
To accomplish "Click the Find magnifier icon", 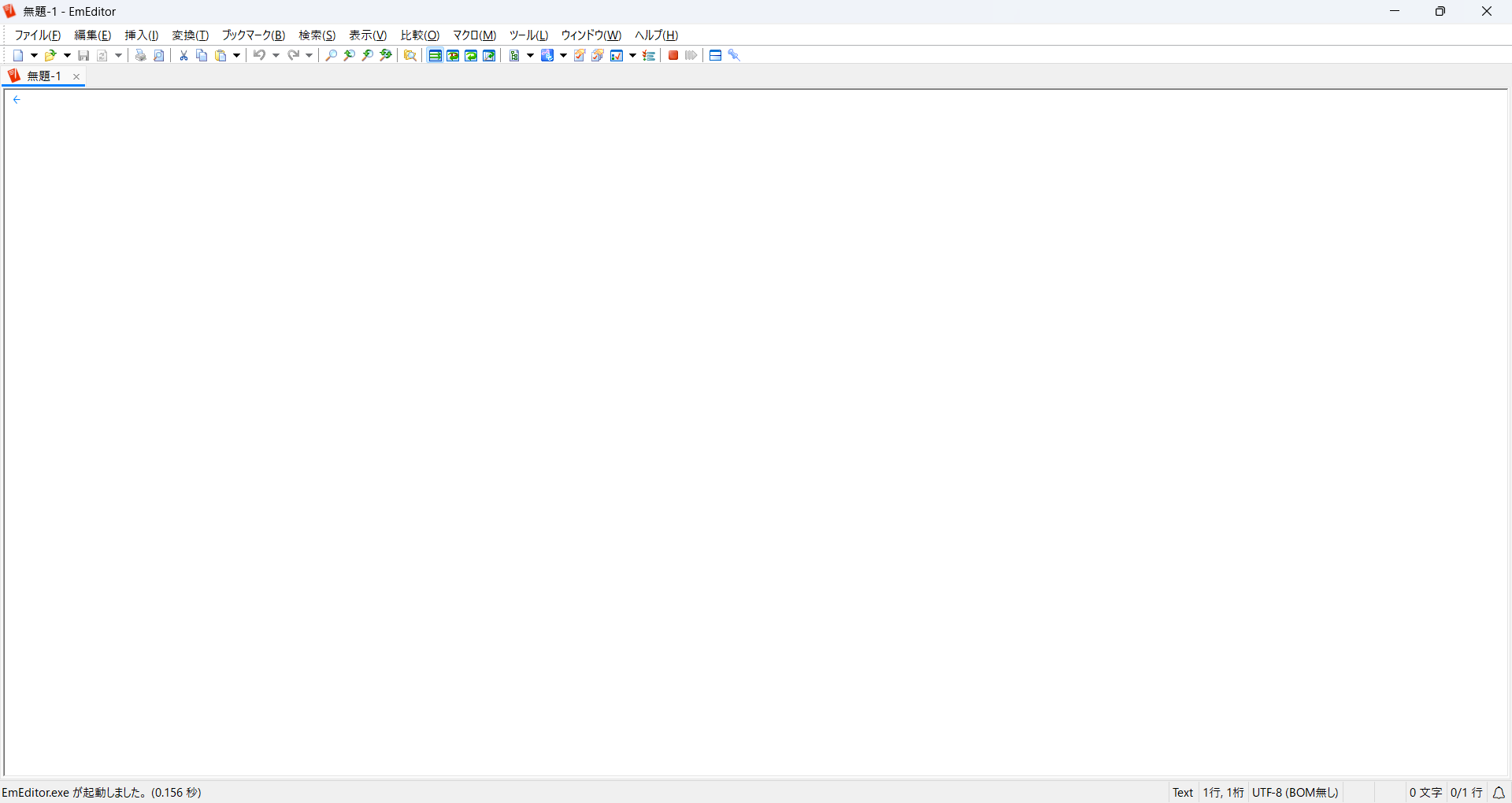I will pos(332,56).
